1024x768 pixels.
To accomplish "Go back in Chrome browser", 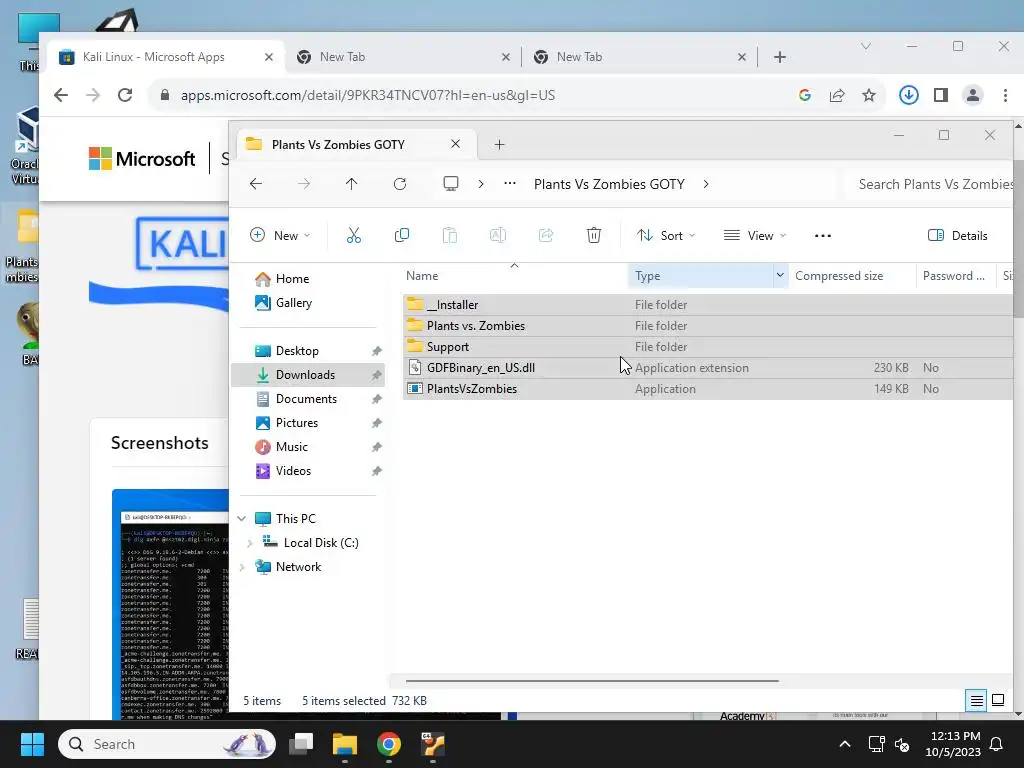I will point(61,95).
